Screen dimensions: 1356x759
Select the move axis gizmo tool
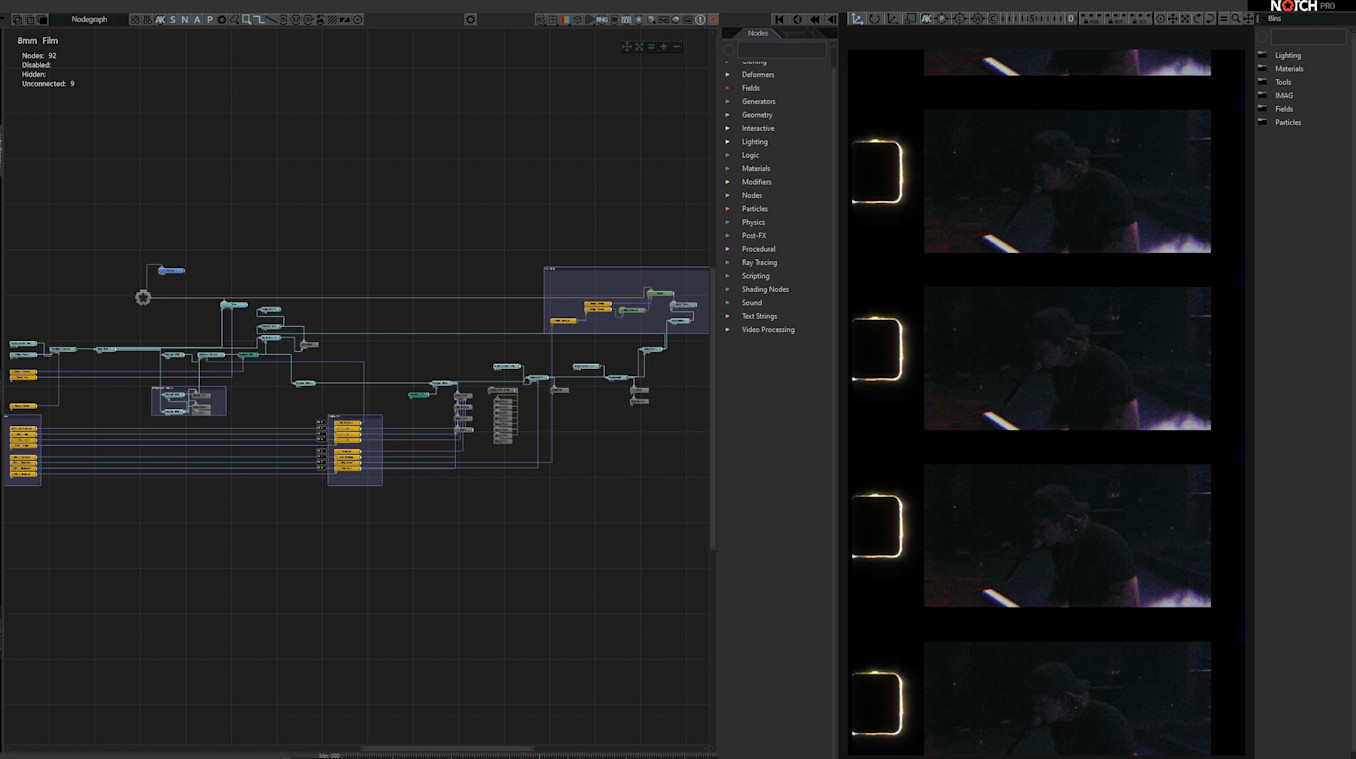[x=858, y=19]
